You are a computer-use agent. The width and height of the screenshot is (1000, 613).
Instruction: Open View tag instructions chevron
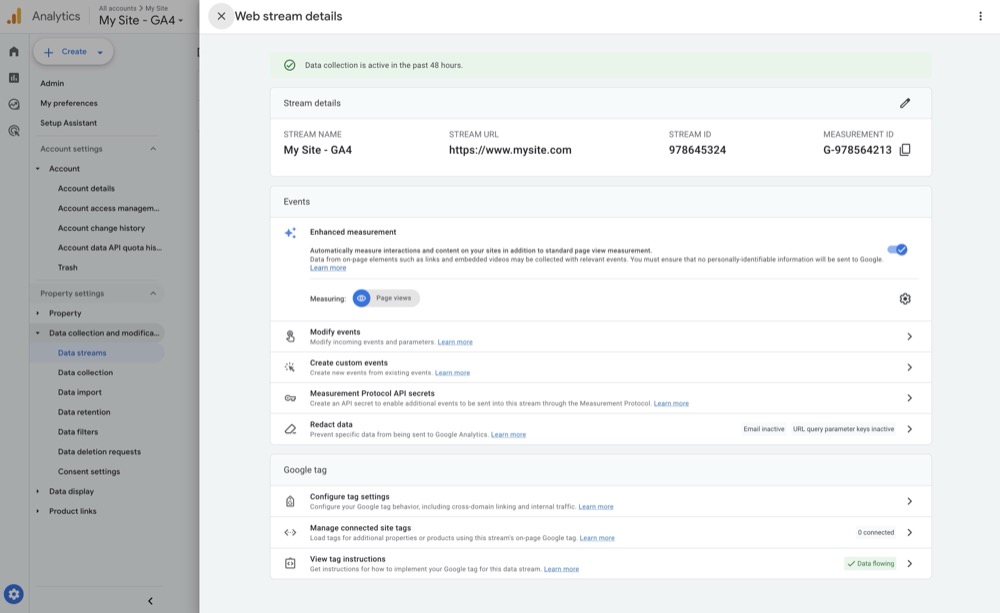909,563
